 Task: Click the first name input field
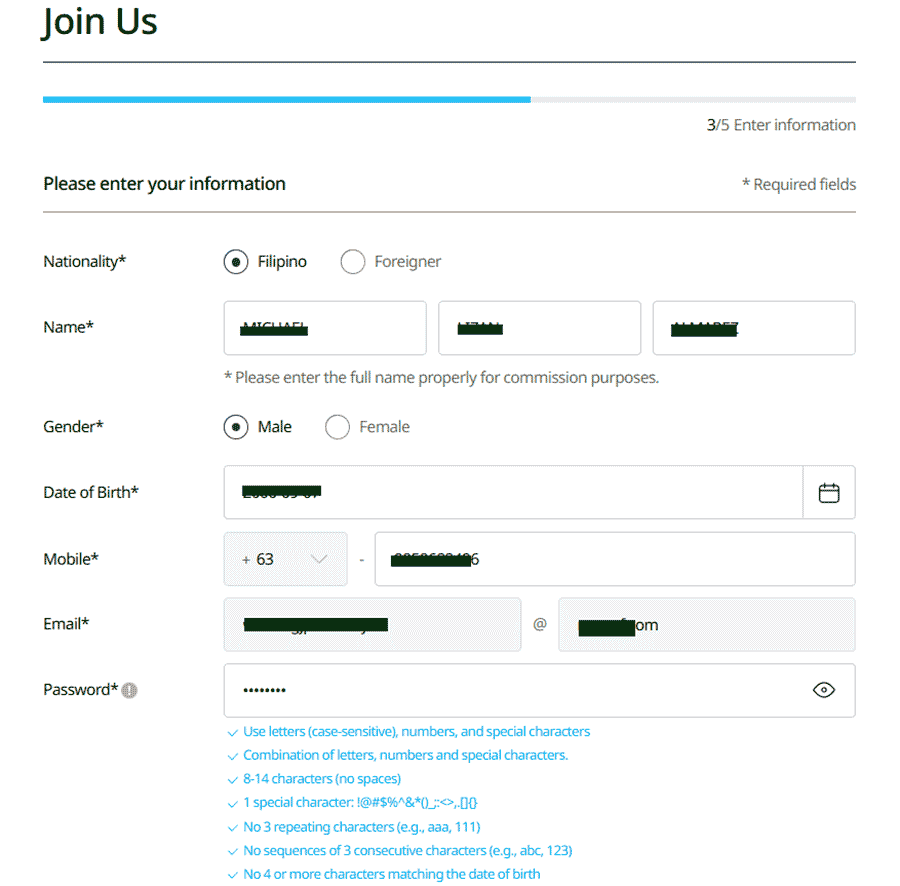coord(325,328)
